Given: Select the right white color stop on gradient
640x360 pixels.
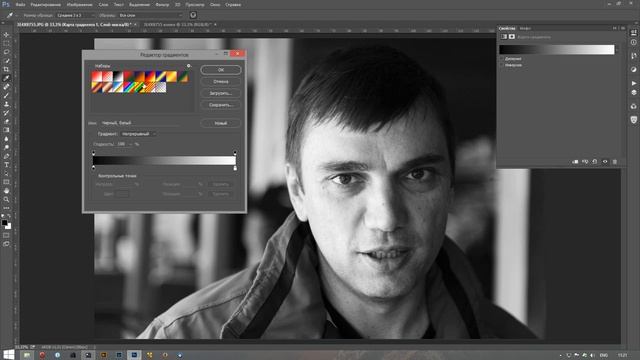Looking at the screenshot, I should pos(235,168).
